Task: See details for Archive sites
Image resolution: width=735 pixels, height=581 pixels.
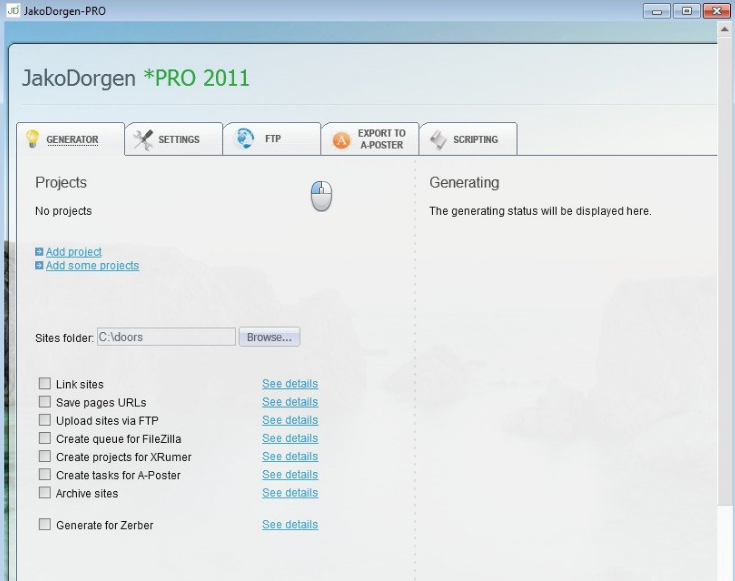Action: (290, 493)
